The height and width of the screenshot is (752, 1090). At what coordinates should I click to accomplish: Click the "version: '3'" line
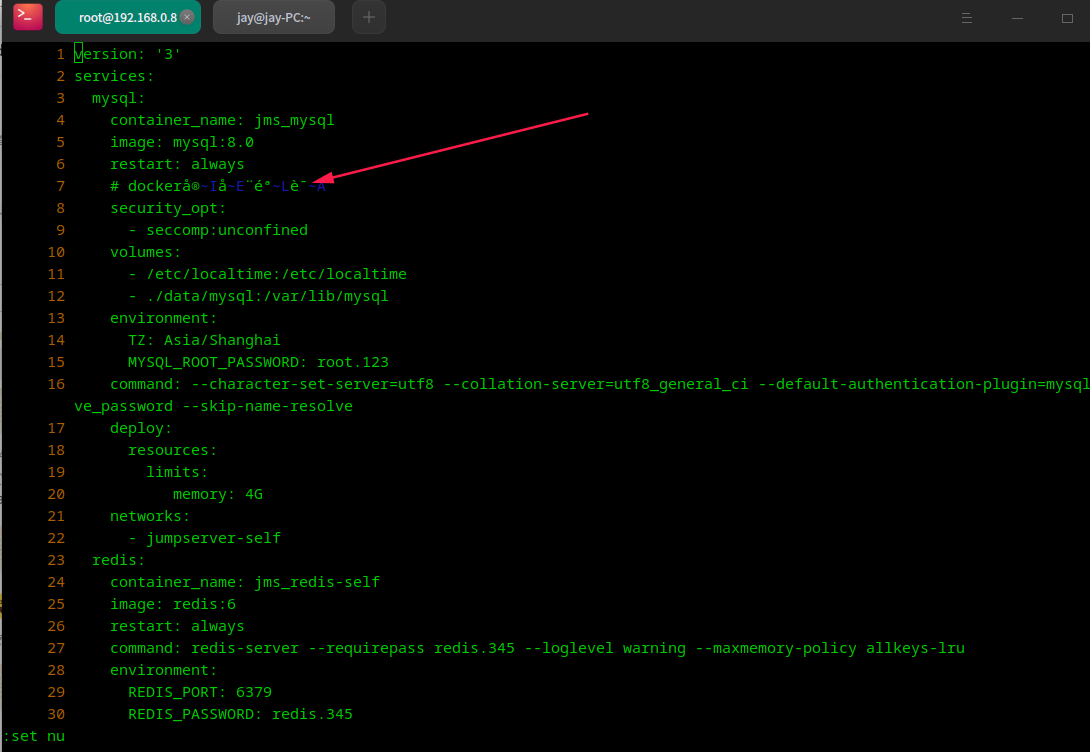(127, 54)
